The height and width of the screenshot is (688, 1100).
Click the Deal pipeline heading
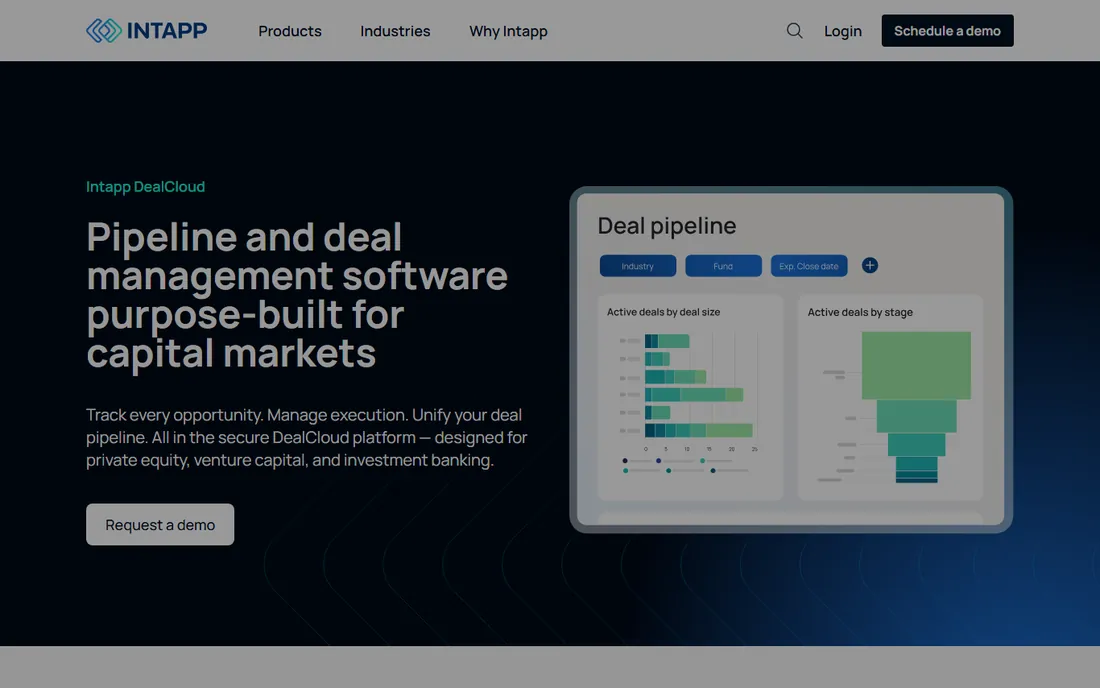pyautogui.click(x=666, y=226)
